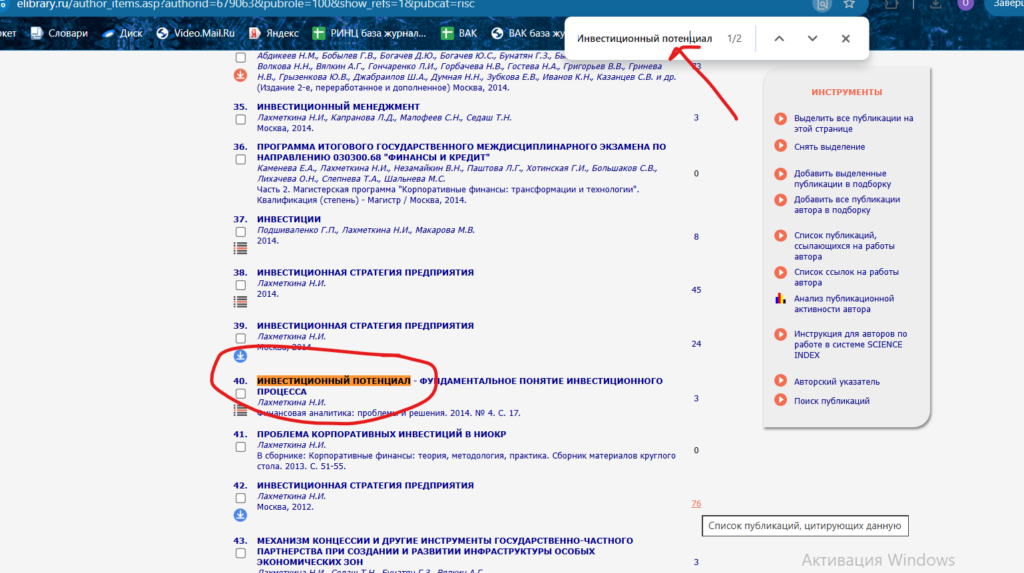Click the orange arrow icon beside Поиск публикаций
The height and width of the screenshot is (573, 1024).
[x=780, y=399]
